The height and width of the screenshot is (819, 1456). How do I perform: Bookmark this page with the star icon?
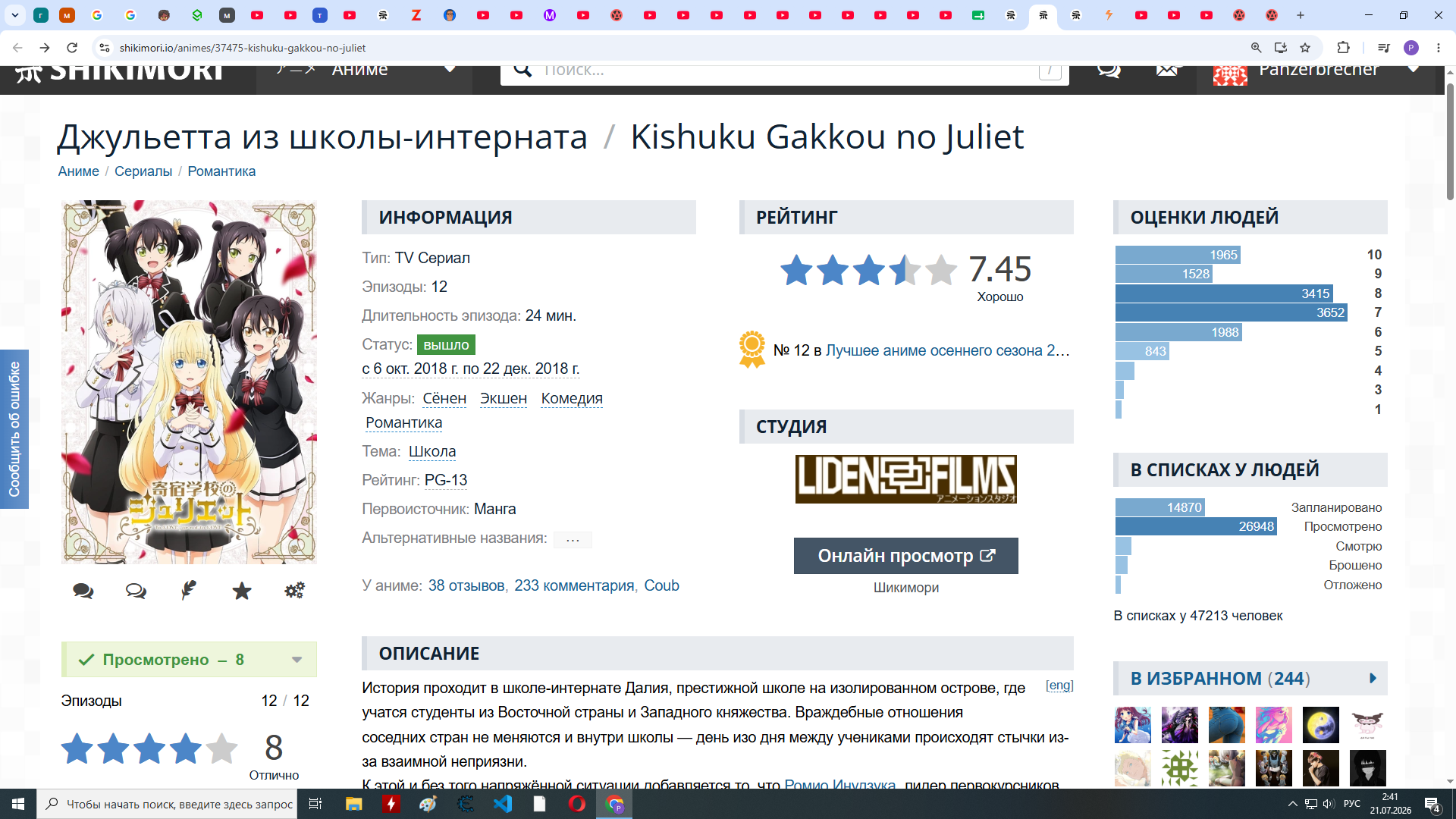pos(1305,48)
